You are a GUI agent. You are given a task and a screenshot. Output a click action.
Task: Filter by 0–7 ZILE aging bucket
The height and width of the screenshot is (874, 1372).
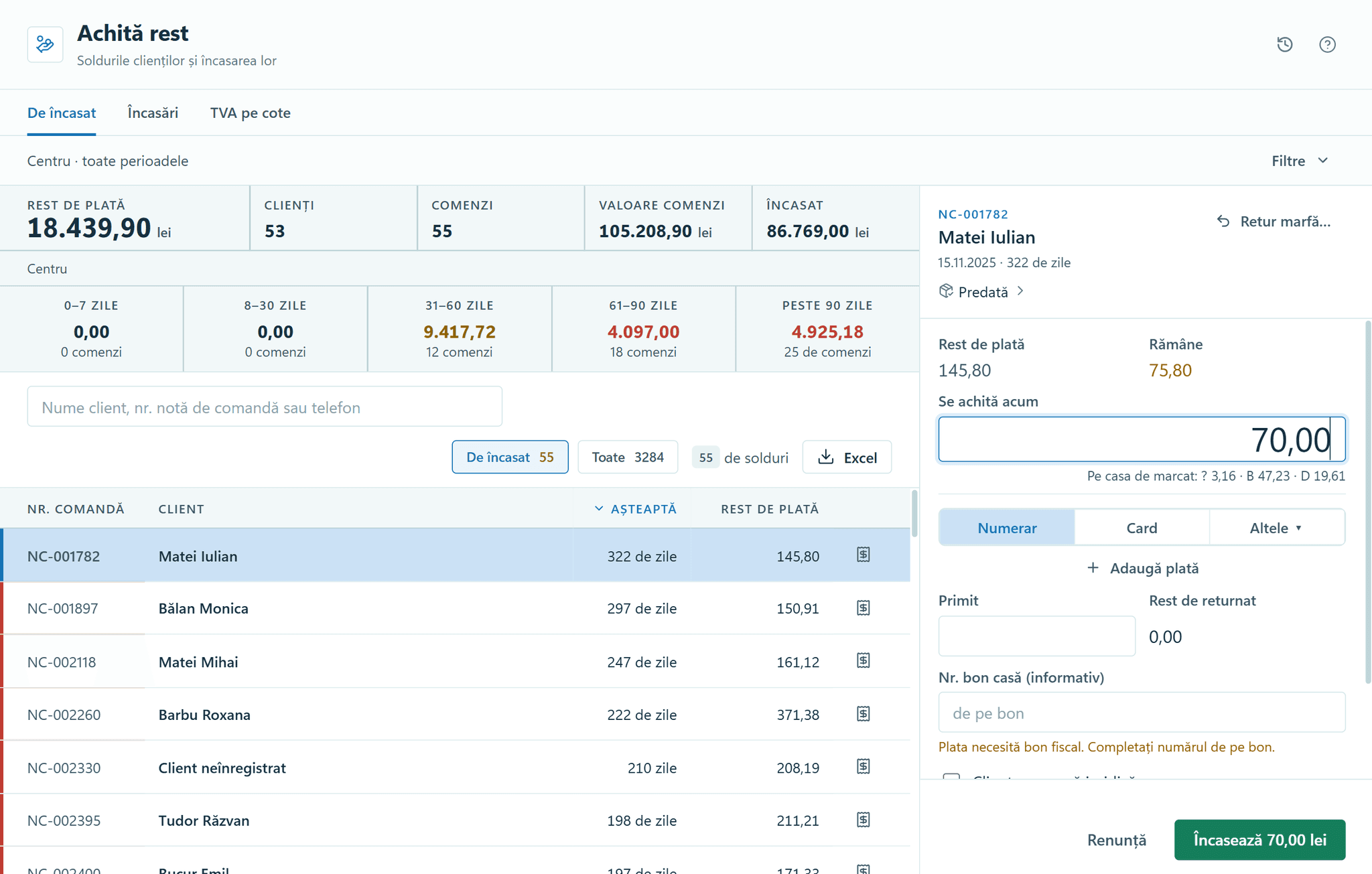coord(91,329)
